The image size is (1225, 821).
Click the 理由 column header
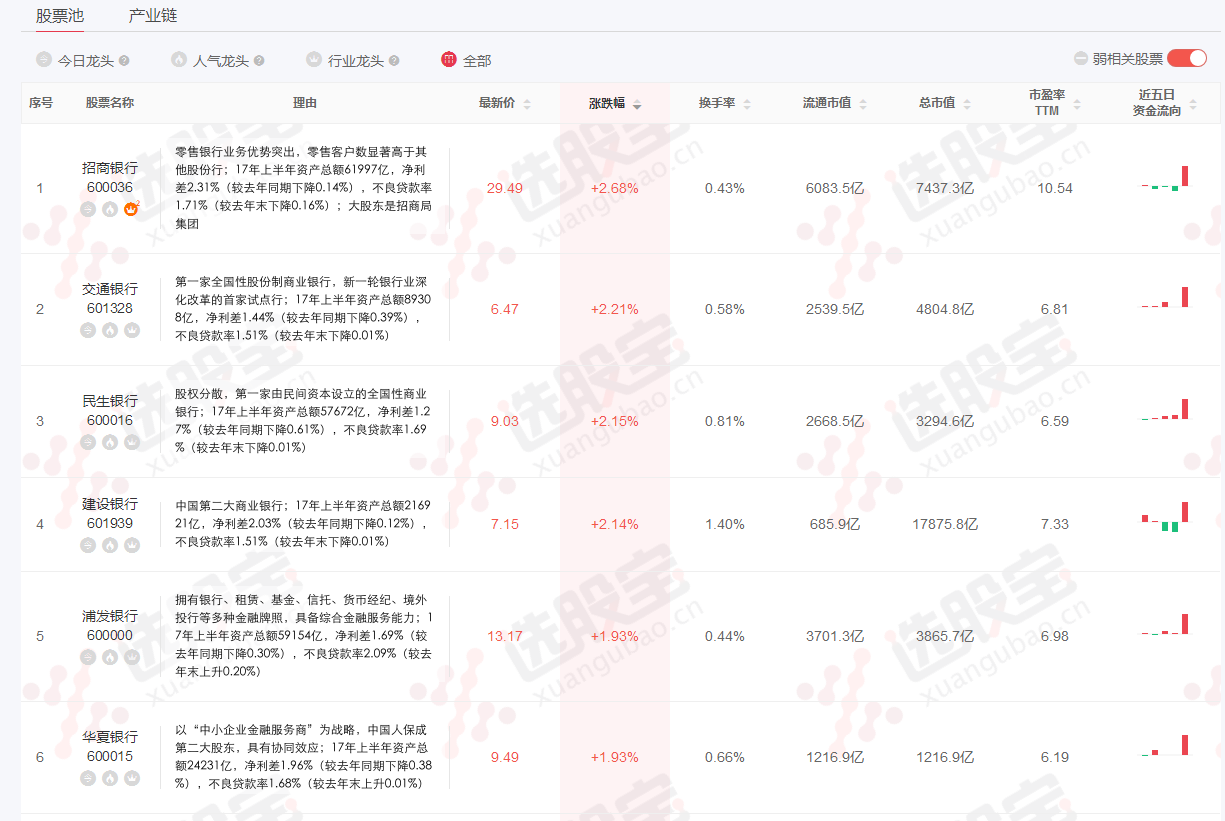point(304,103)
